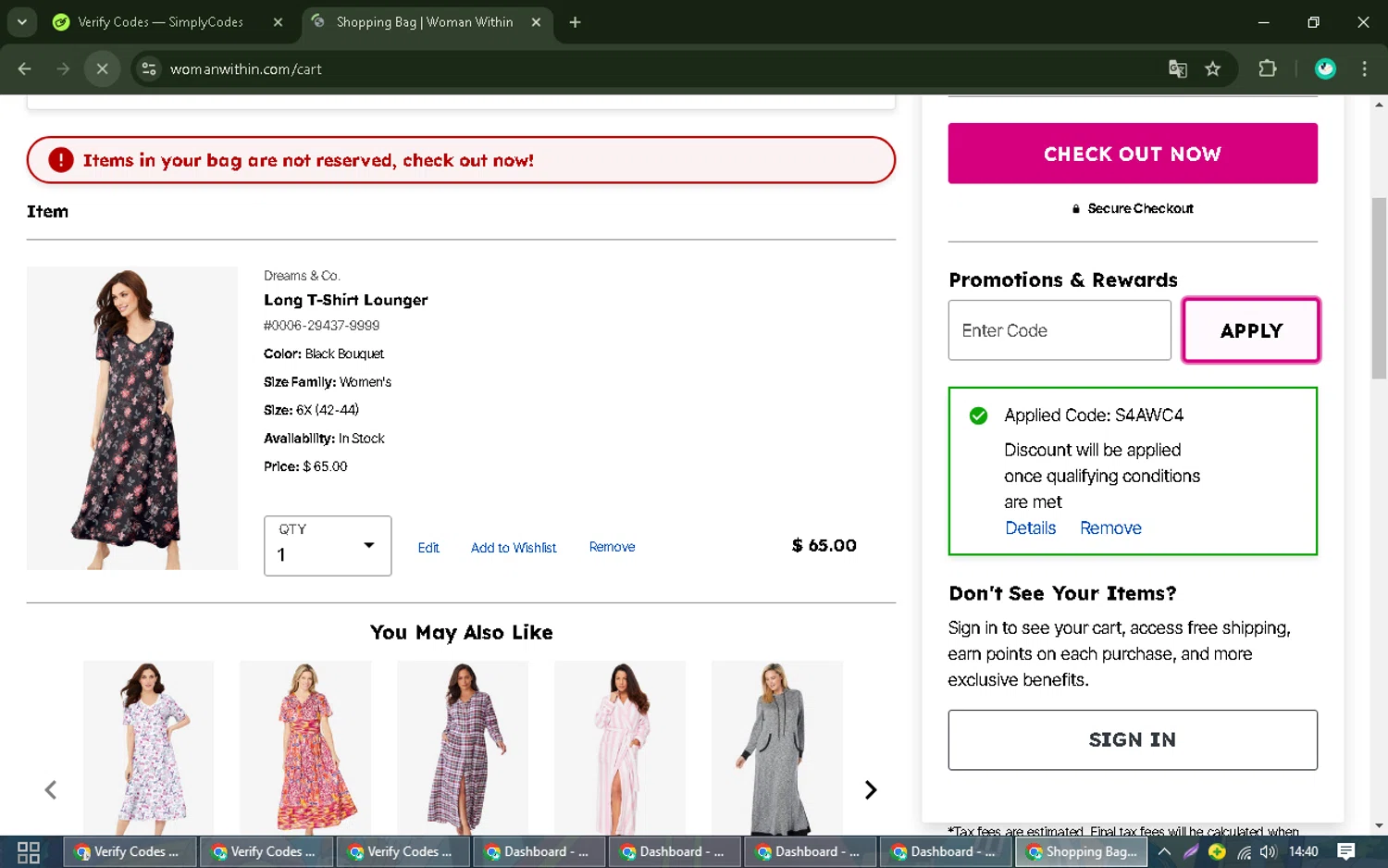Focus the Enter Code promo field
The width and height of the screenshot is (1388, 868).
point(1060,330)
